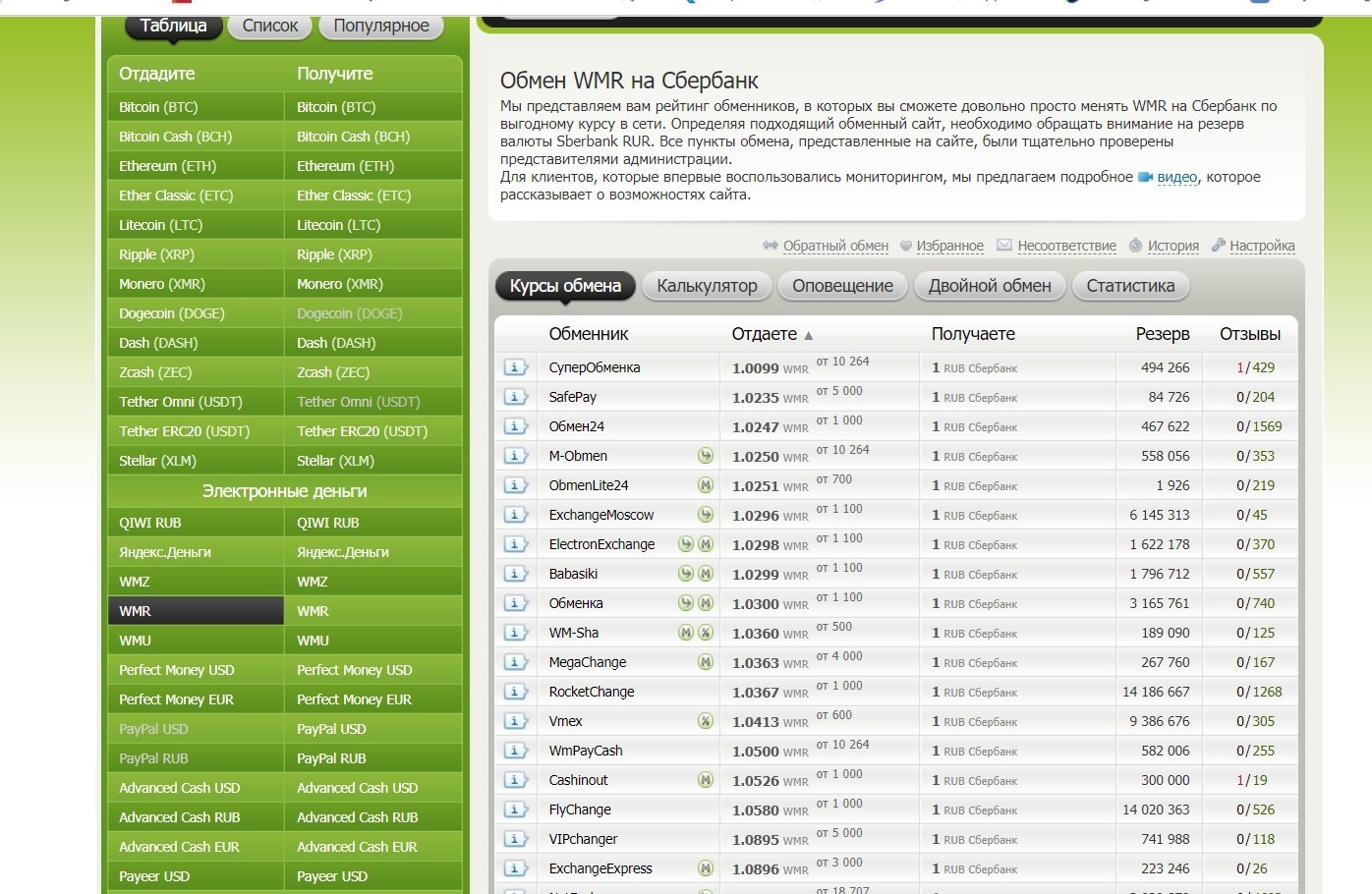Open info icon for Babasiki row
This screenshot has width=1372, height=894.
point(515,574)
